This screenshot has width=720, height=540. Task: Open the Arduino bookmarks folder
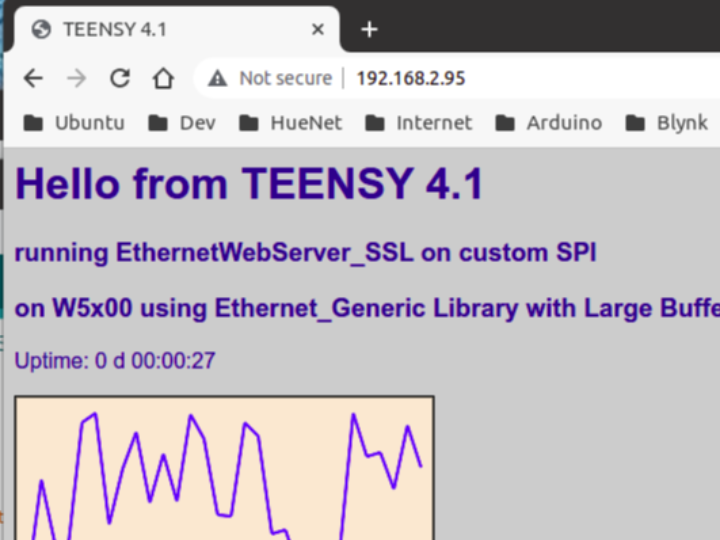(549, 123)
